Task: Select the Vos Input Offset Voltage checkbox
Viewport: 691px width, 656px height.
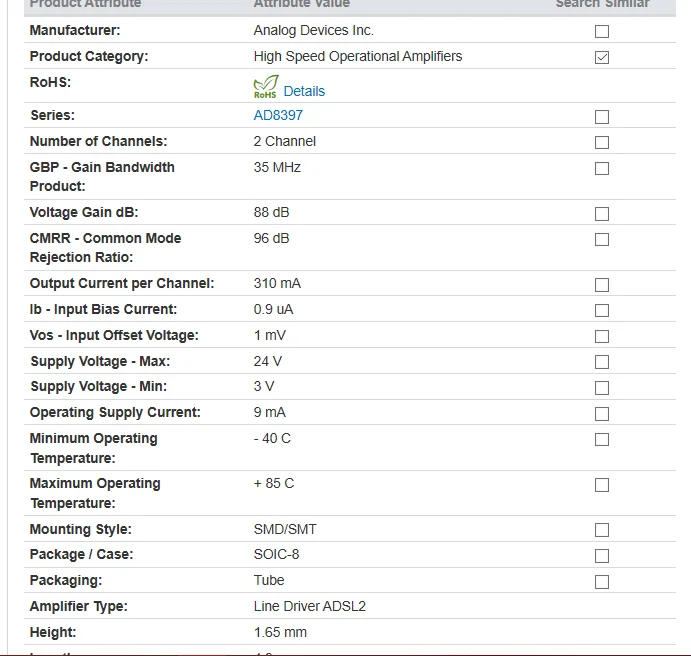Action: [602, 336]
